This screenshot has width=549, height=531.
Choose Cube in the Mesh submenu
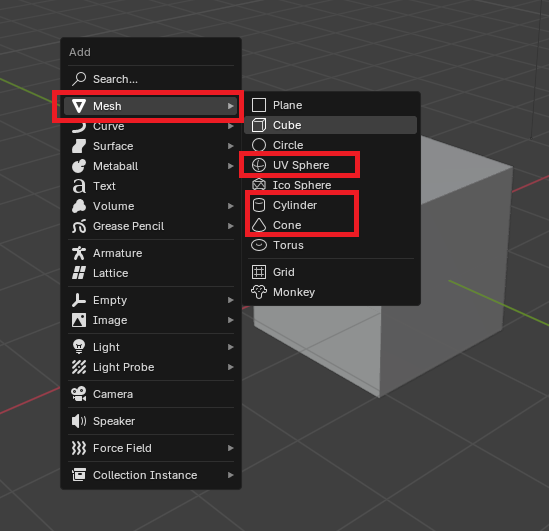pos(331,125)
